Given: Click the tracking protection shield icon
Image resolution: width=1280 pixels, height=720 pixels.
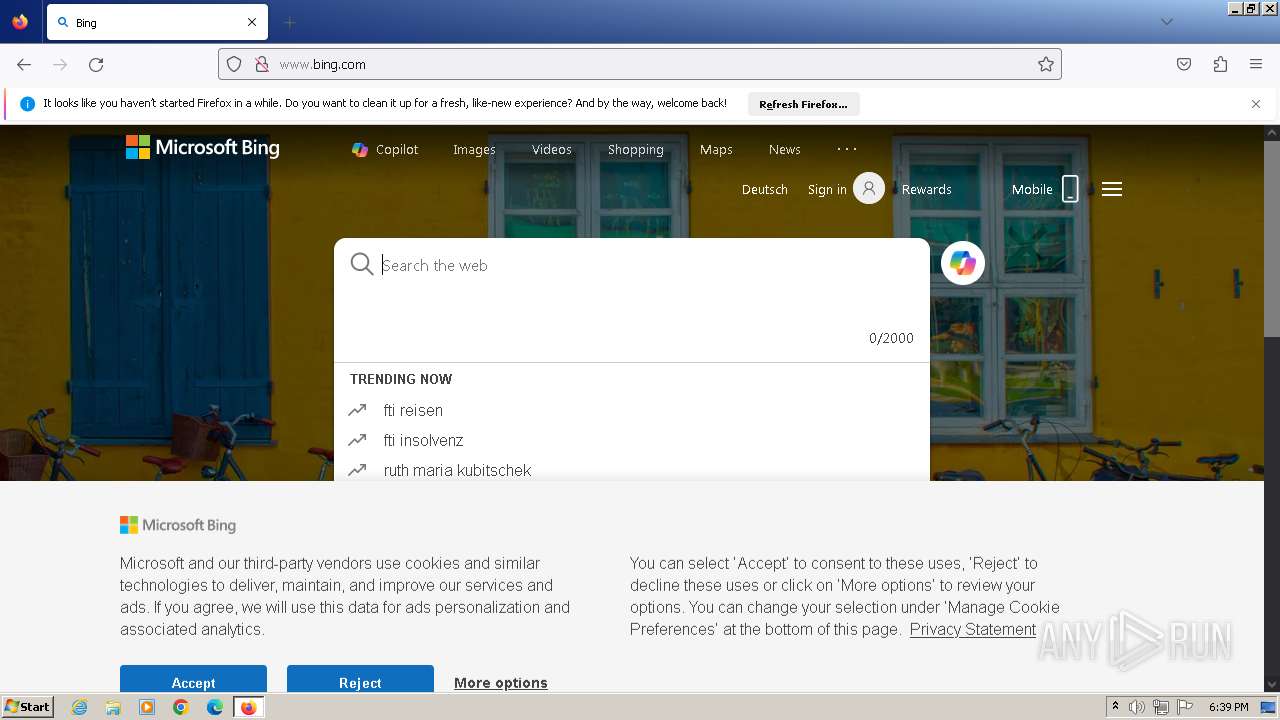Looking at the screenshot, I should 234,64.
